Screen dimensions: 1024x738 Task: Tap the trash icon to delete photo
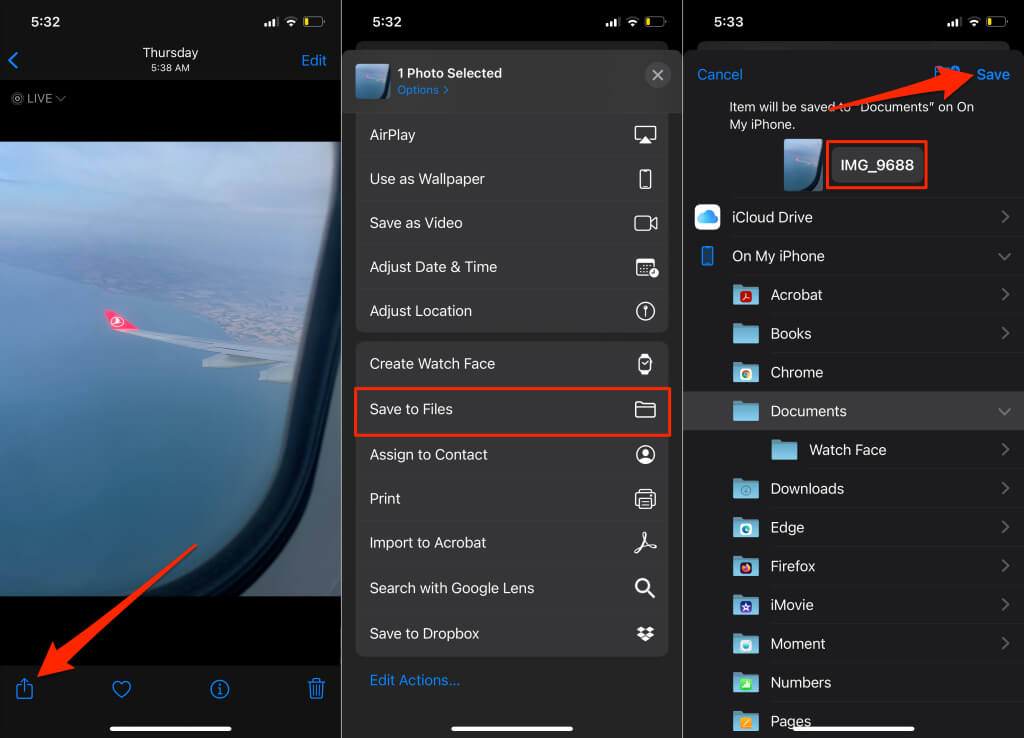pos(316,688)
